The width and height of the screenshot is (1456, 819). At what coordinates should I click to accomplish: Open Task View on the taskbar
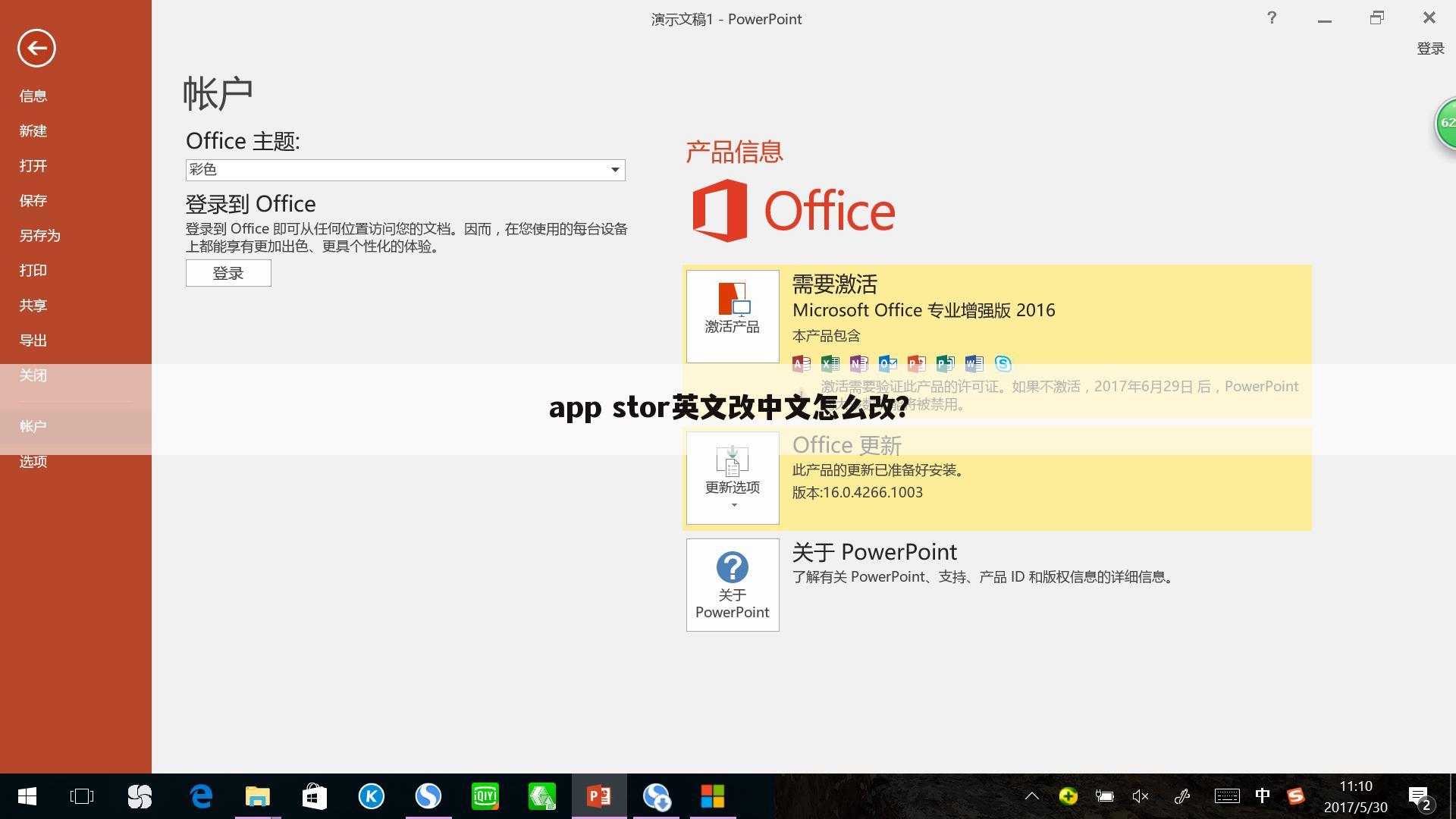tap(82, 796)
